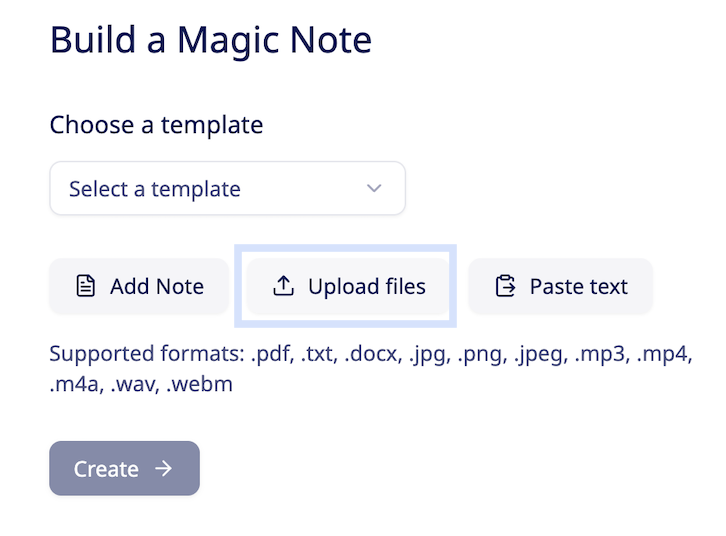This screenshot has height=536, width=726.
Task: Expand the template dropdown chevron
Action: click(374, 188)
